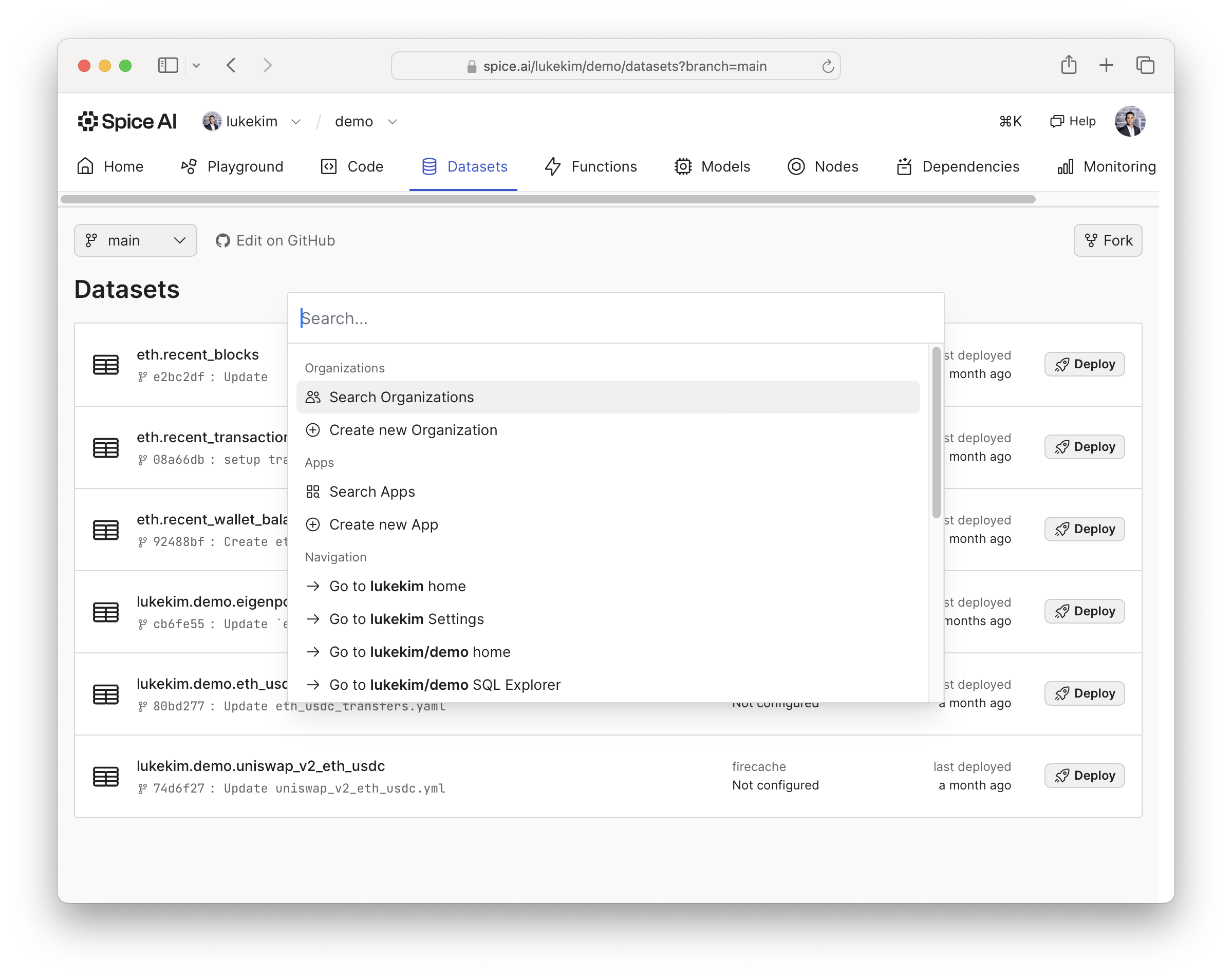Open a new Safari tab with plus icon
This screenshot has height=979, width=1232.
click(1106, 65)
